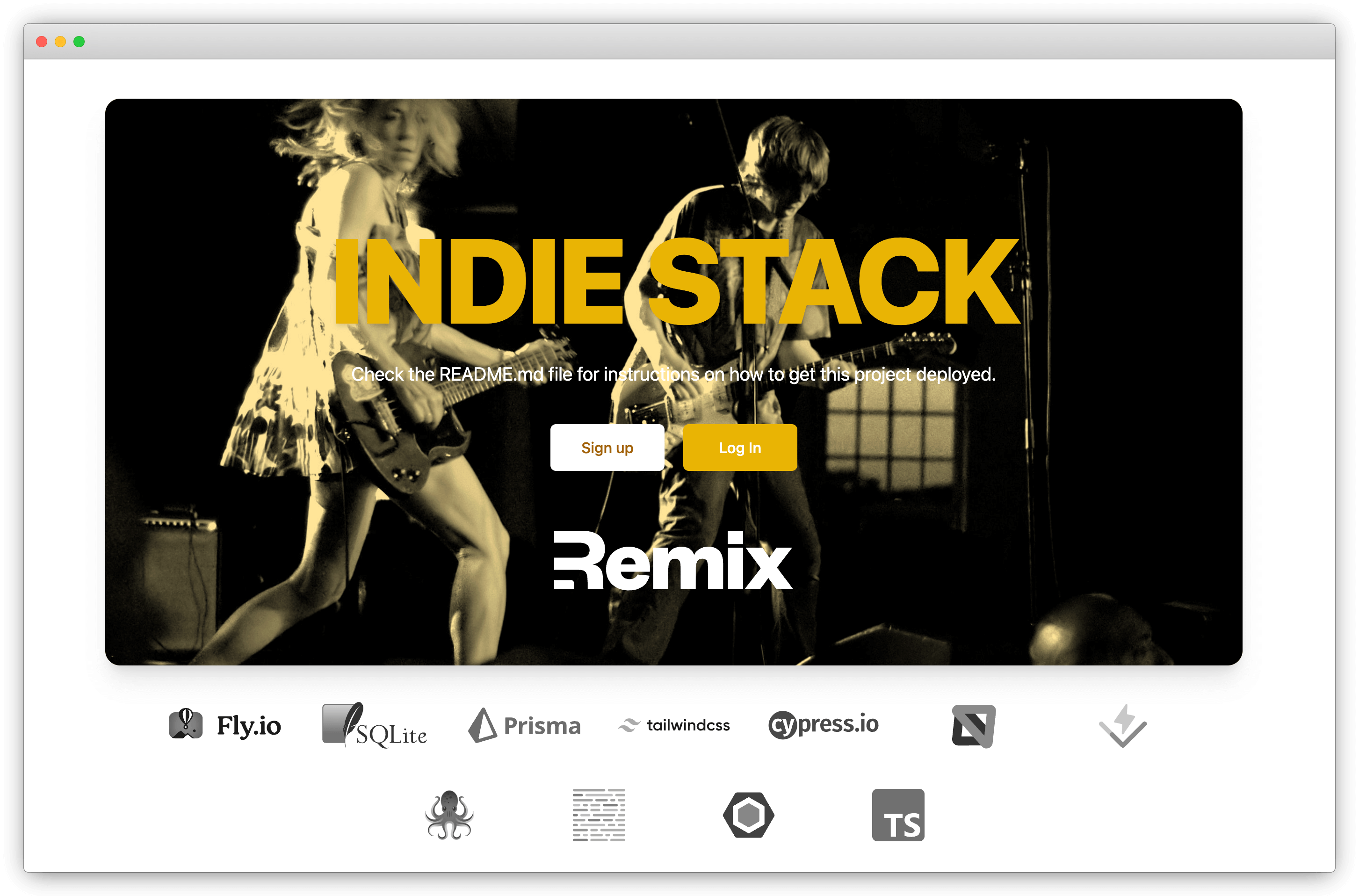Open the tailwindcss logo link

tap(674, 725)
